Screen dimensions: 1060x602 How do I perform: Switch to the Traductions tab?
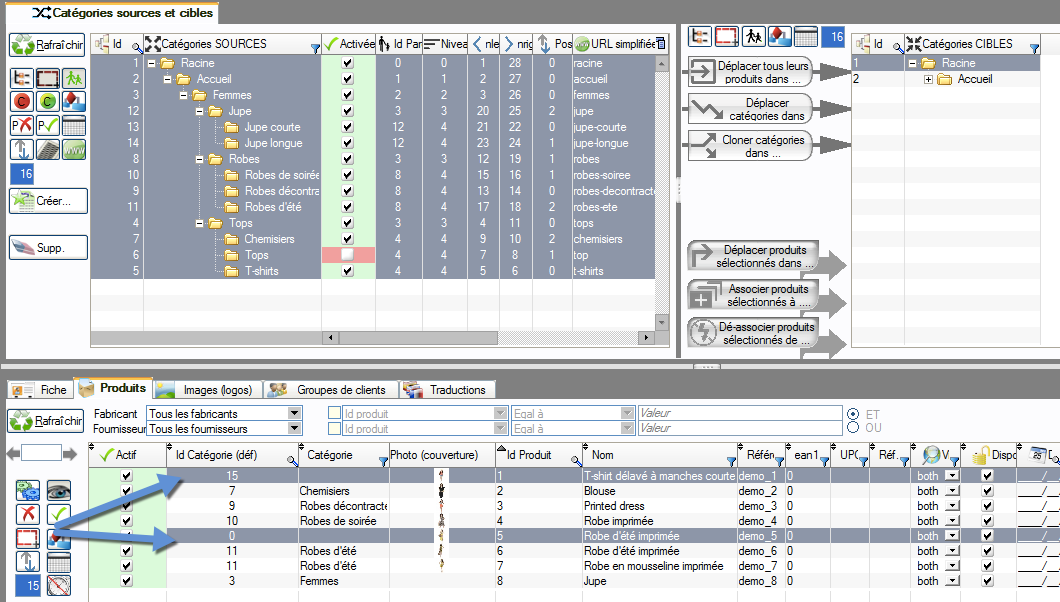tap(456, 390)
